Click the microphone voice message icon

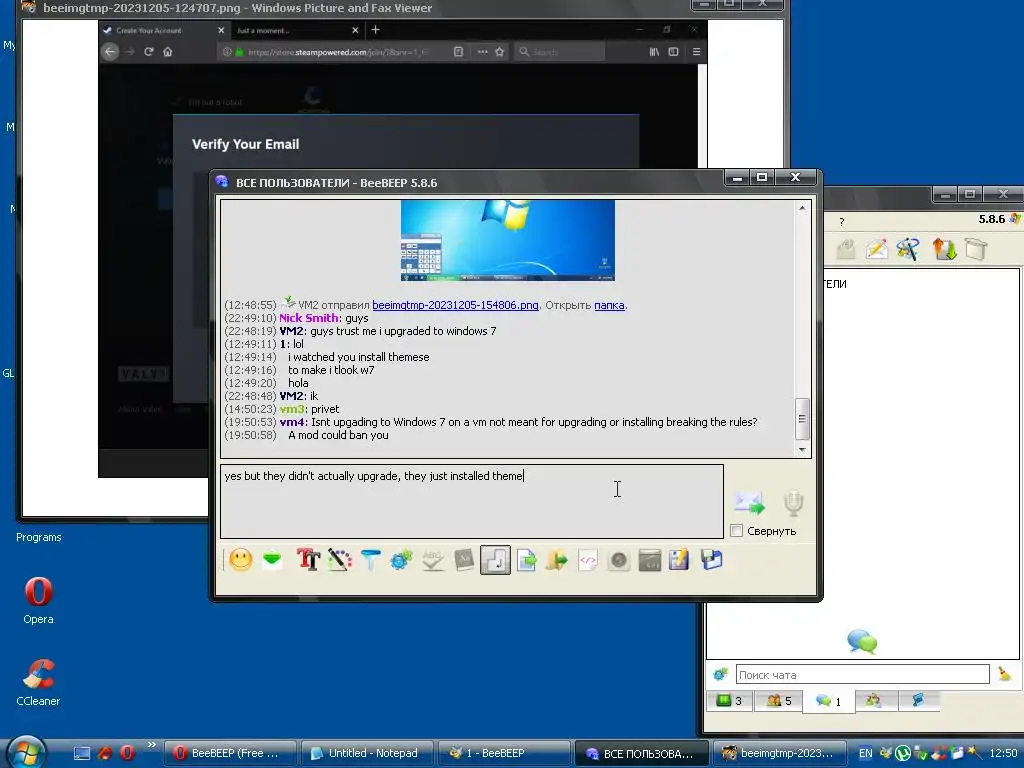point(793,503)
